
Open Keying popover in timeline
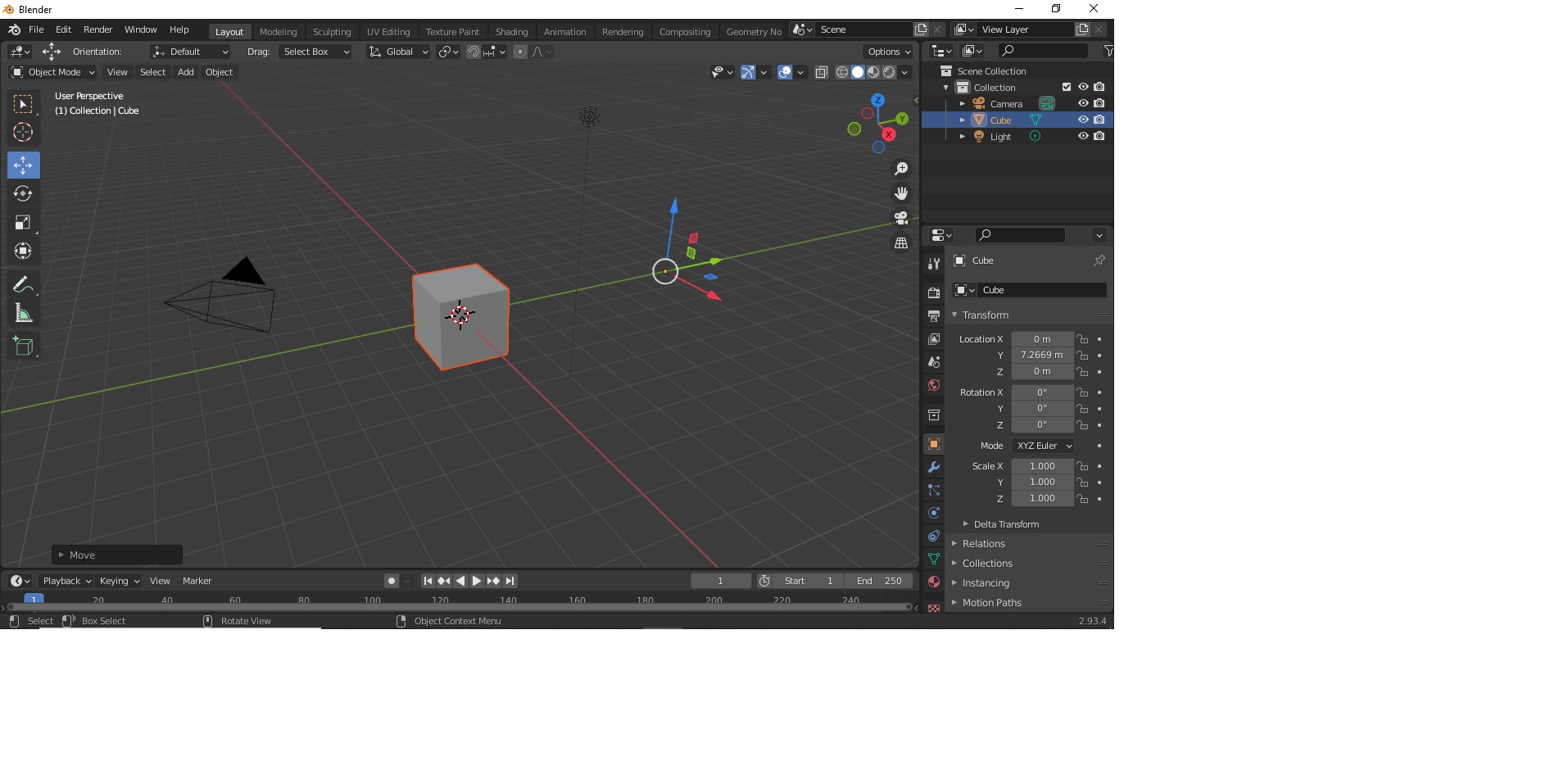click(119, 581)
